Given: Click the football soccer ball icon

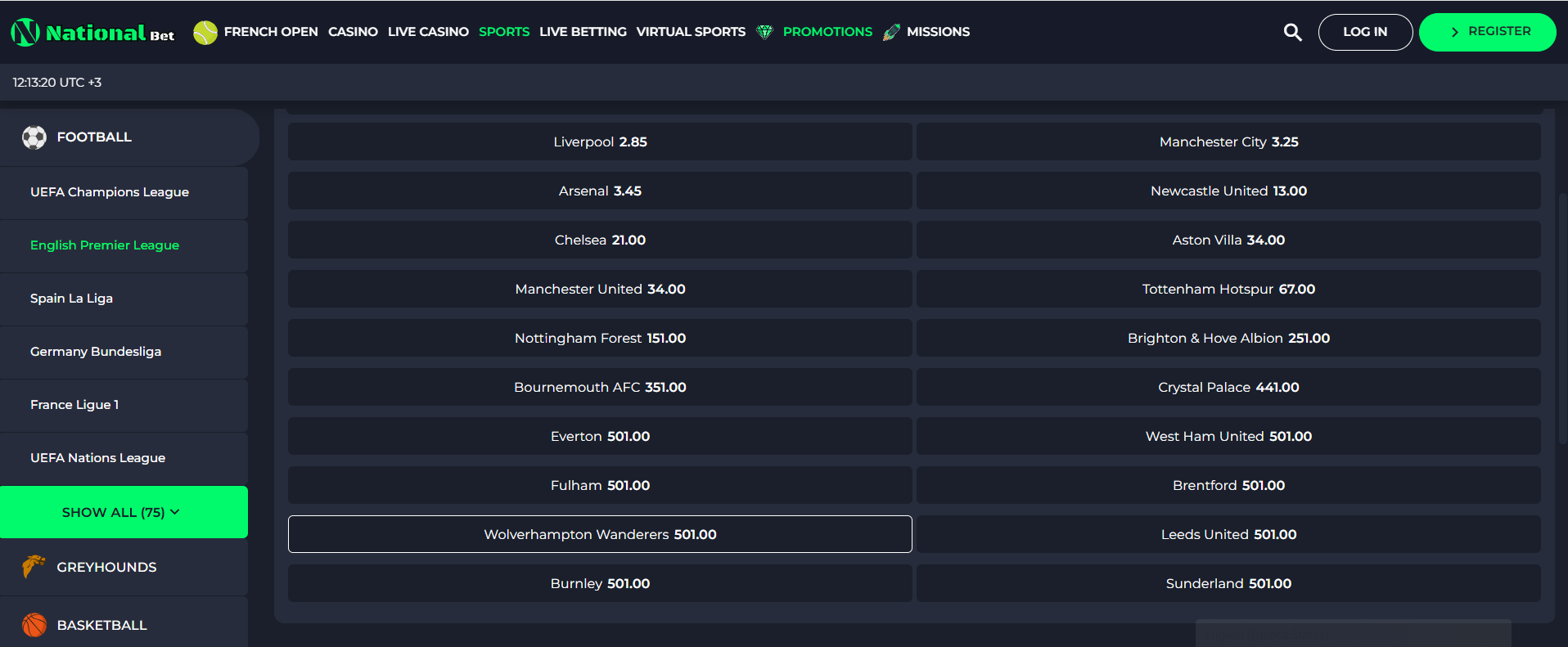Looking at the screenshot, I should pos(34,137).
